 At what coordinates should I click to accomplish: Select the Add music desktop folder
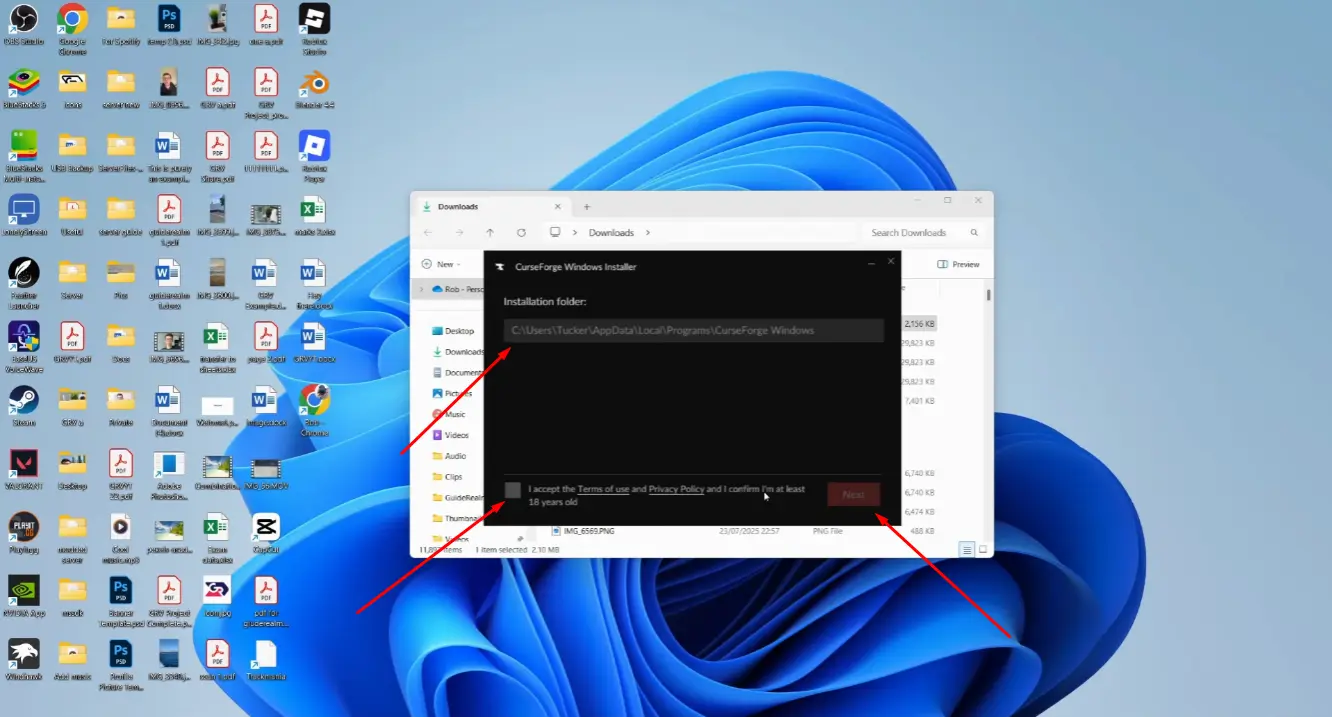point(71,659)
